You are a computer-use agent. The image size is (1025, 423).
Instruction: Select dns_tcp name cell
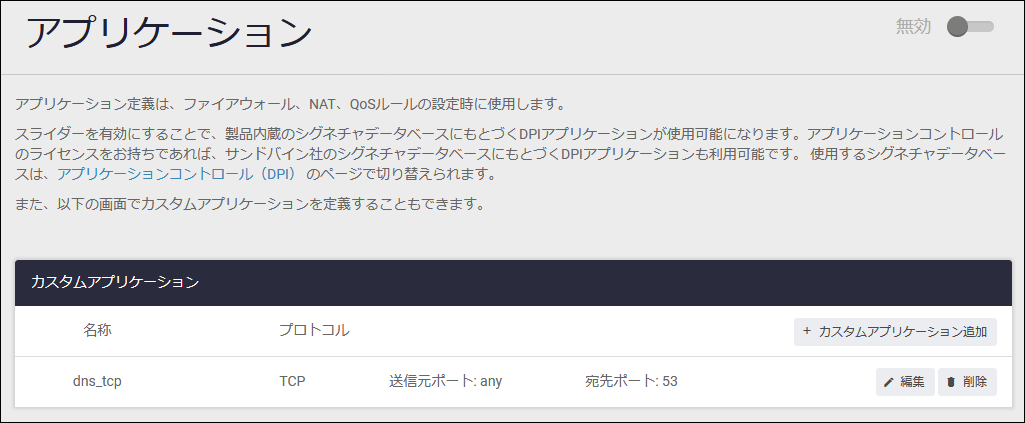[x=97, y=381]
